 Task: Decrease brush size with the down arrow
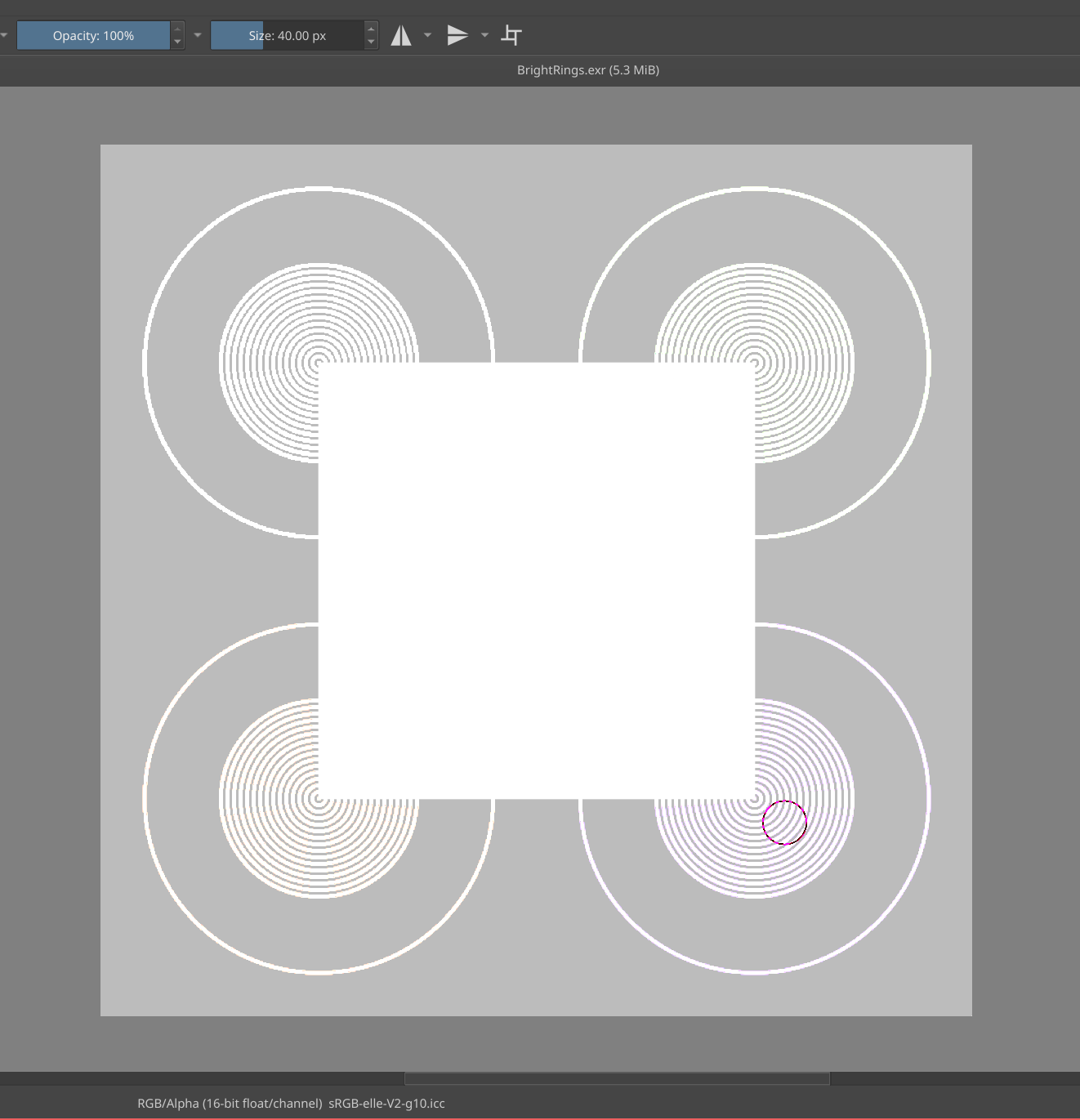coord(371,42)
